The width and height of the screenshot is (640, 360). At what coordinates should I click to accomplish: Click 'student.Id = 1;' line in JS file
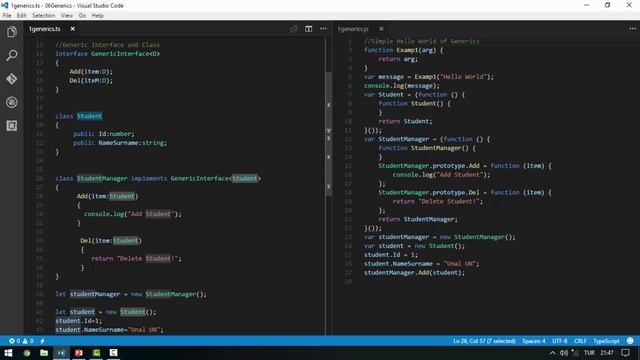coord(391,255)
